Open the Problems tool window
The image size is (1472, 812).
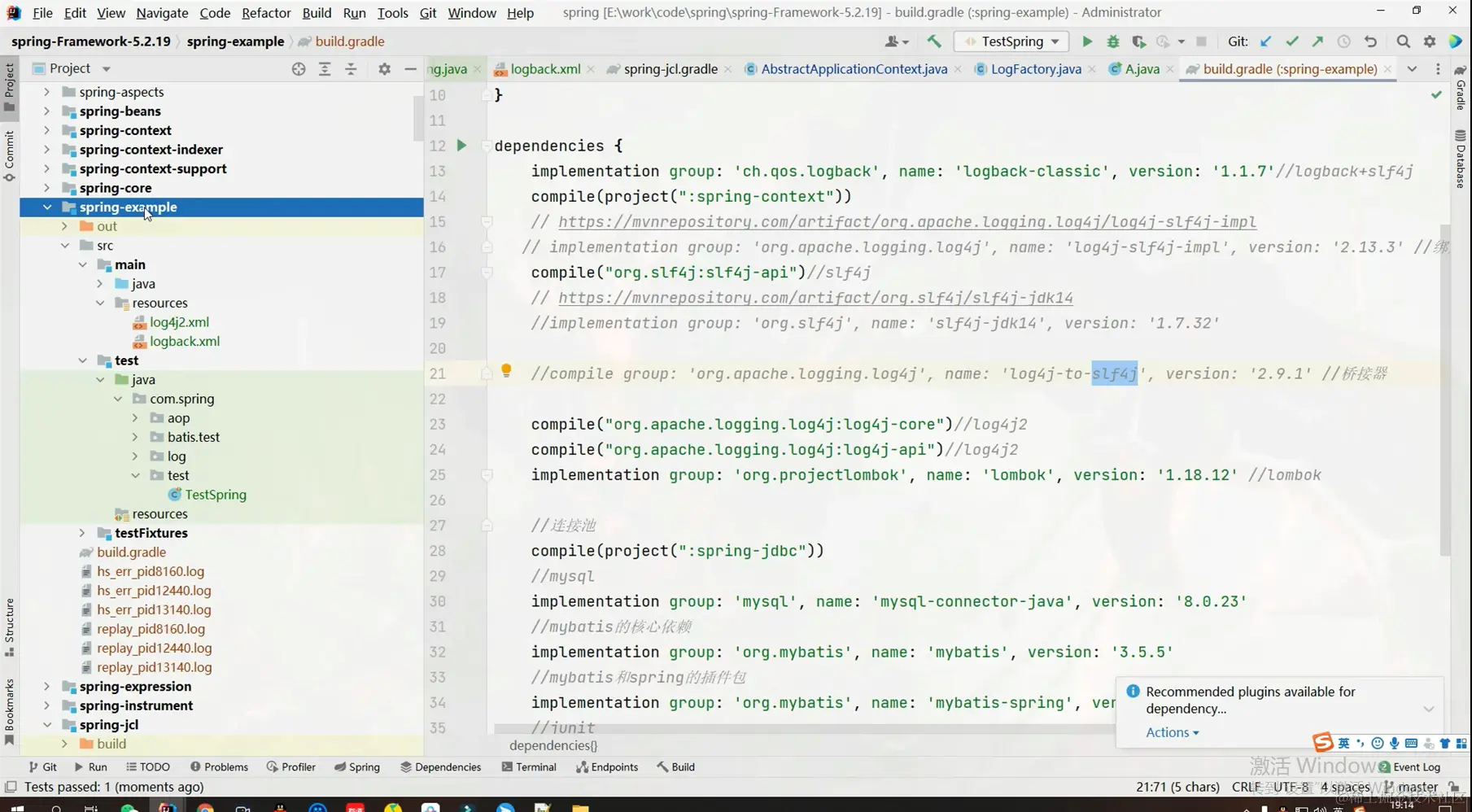point(219,767)
